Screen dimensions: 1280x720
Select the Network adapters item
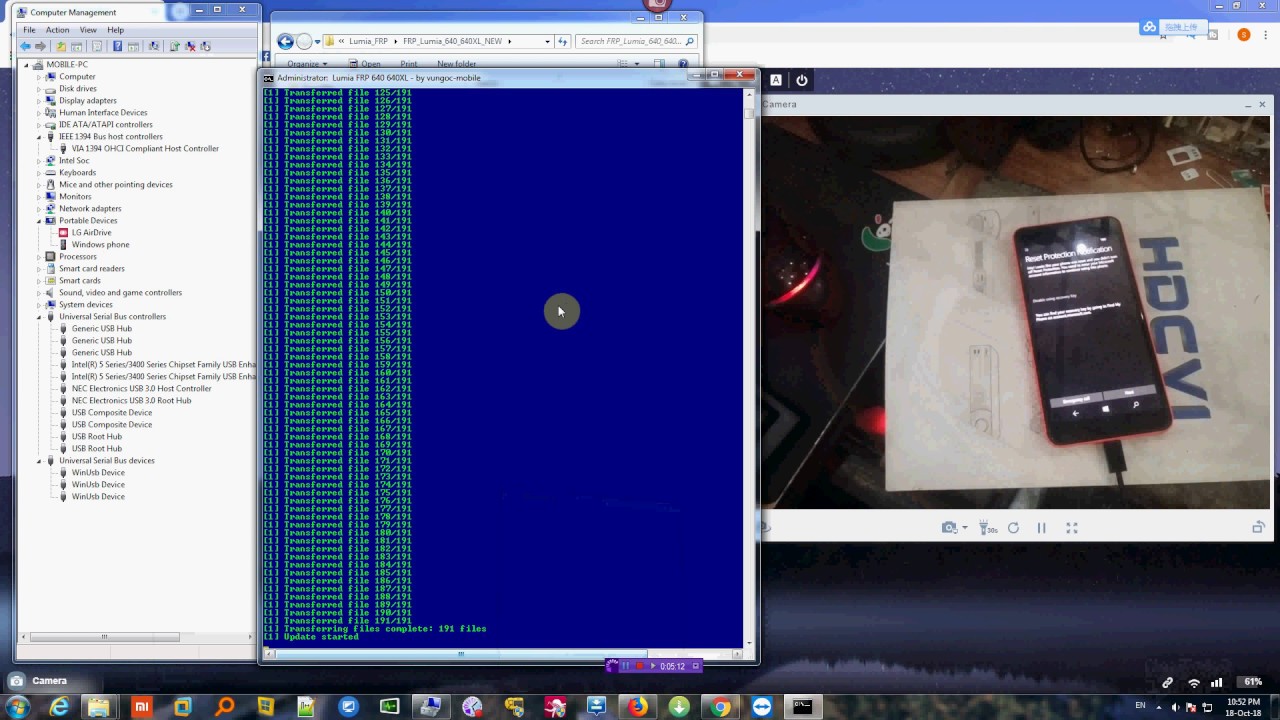(90, 208)
